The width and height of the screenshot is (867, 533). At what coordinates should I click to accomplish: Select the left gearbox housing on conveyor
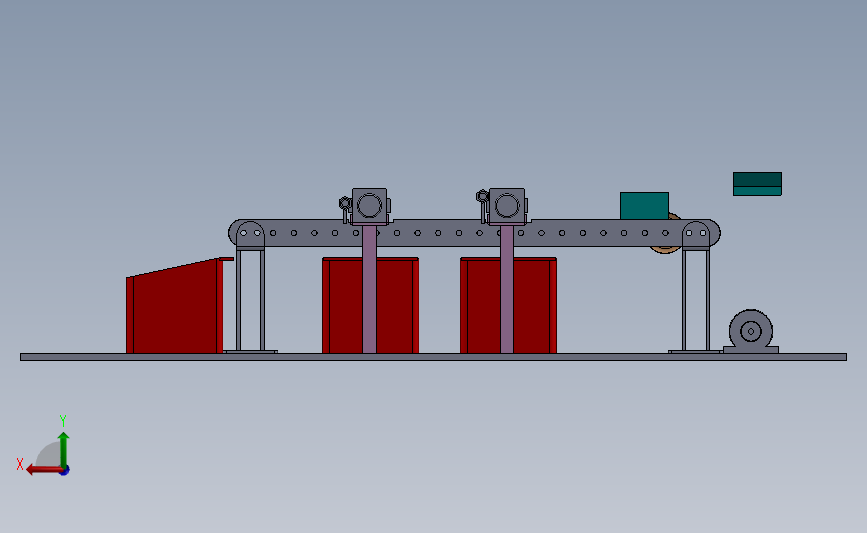[369, 206]
